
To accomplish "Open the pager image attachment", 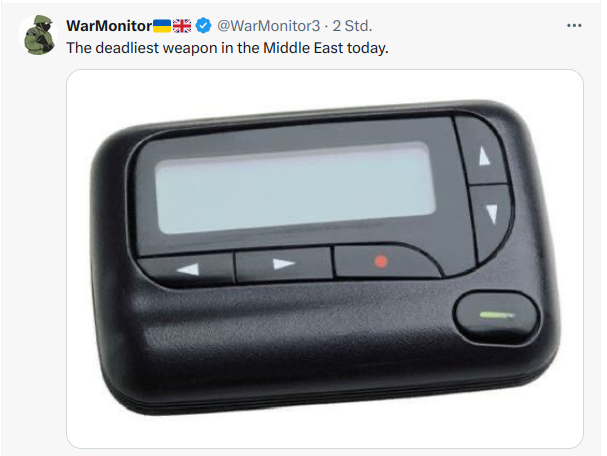I will (325, 259).
